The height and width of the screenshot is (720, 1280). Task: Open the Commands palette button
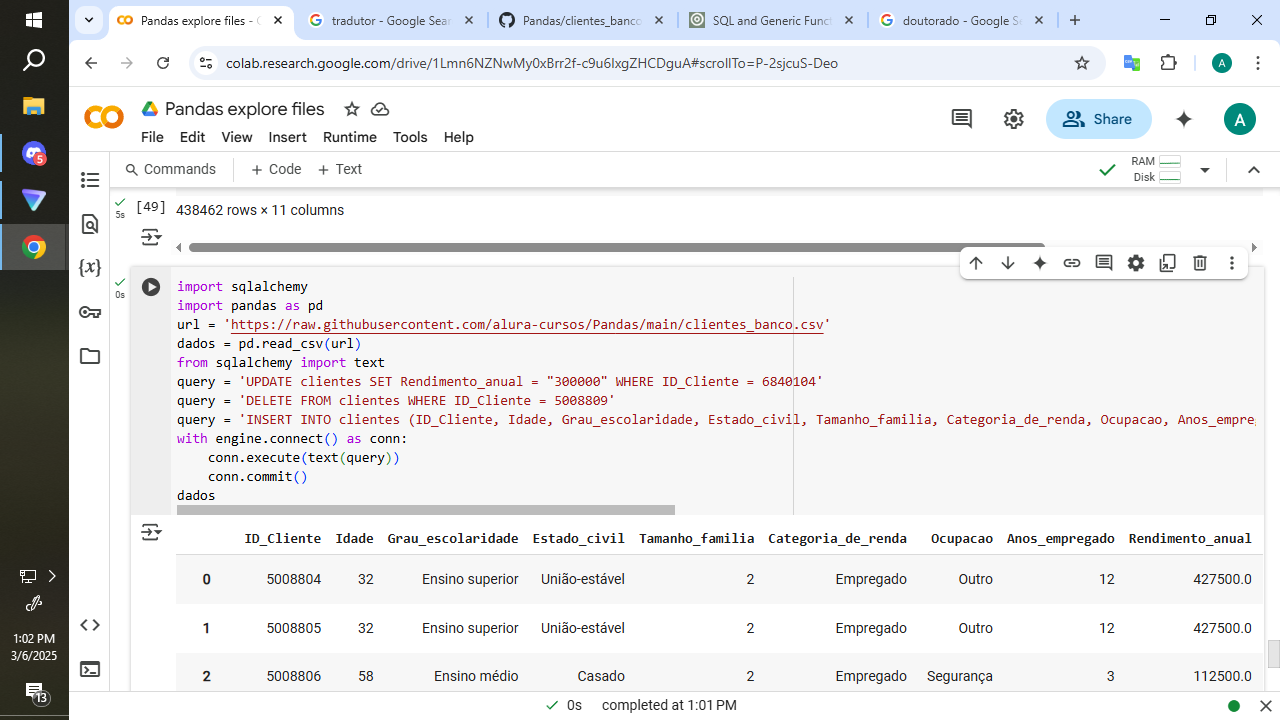(x=170, y=169)
